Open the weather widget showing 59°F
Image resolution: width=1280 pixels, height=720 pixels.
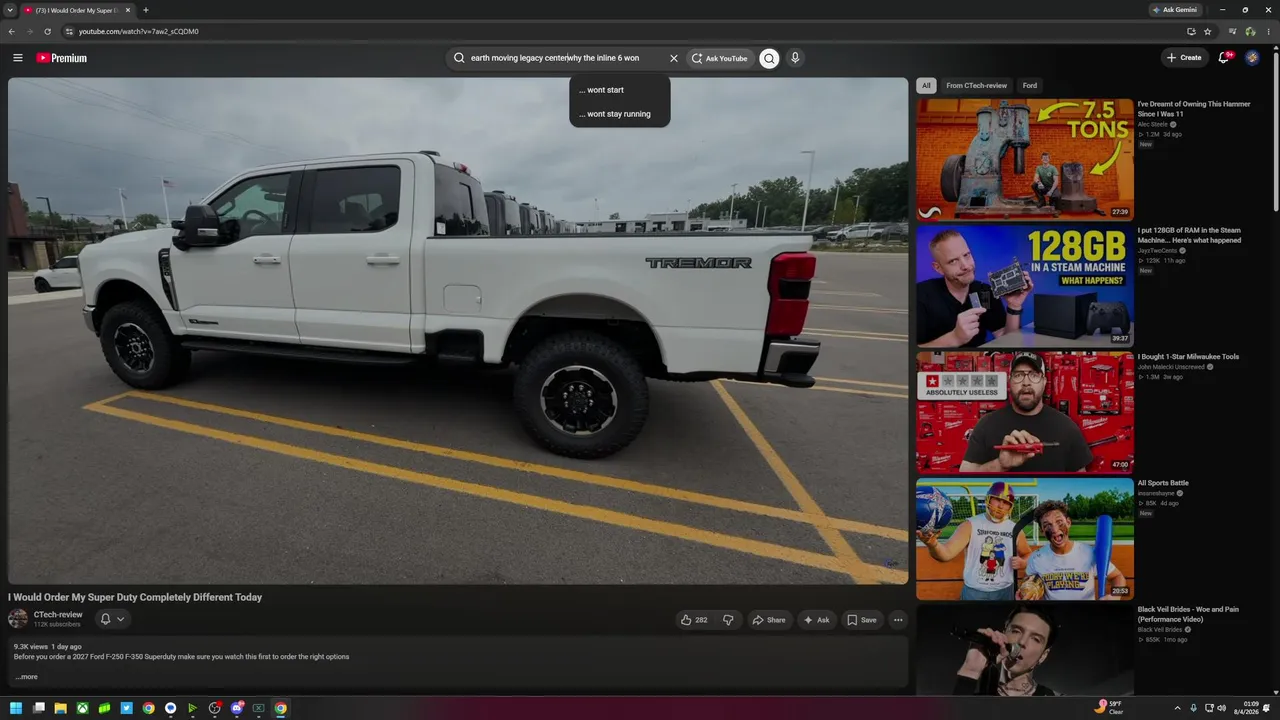tap(1111, 708)
